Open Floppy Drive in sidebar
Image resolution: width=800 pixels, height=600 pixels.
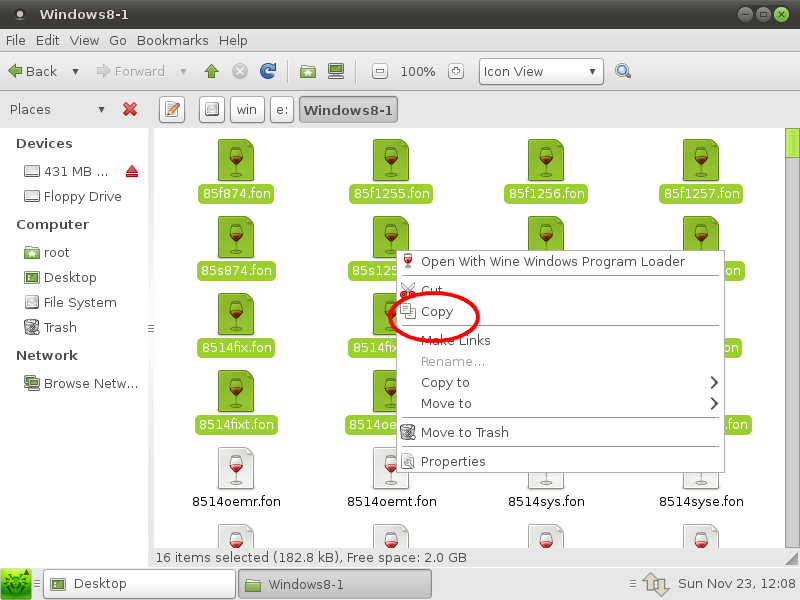pyautogui.click(x=73, y=196)
